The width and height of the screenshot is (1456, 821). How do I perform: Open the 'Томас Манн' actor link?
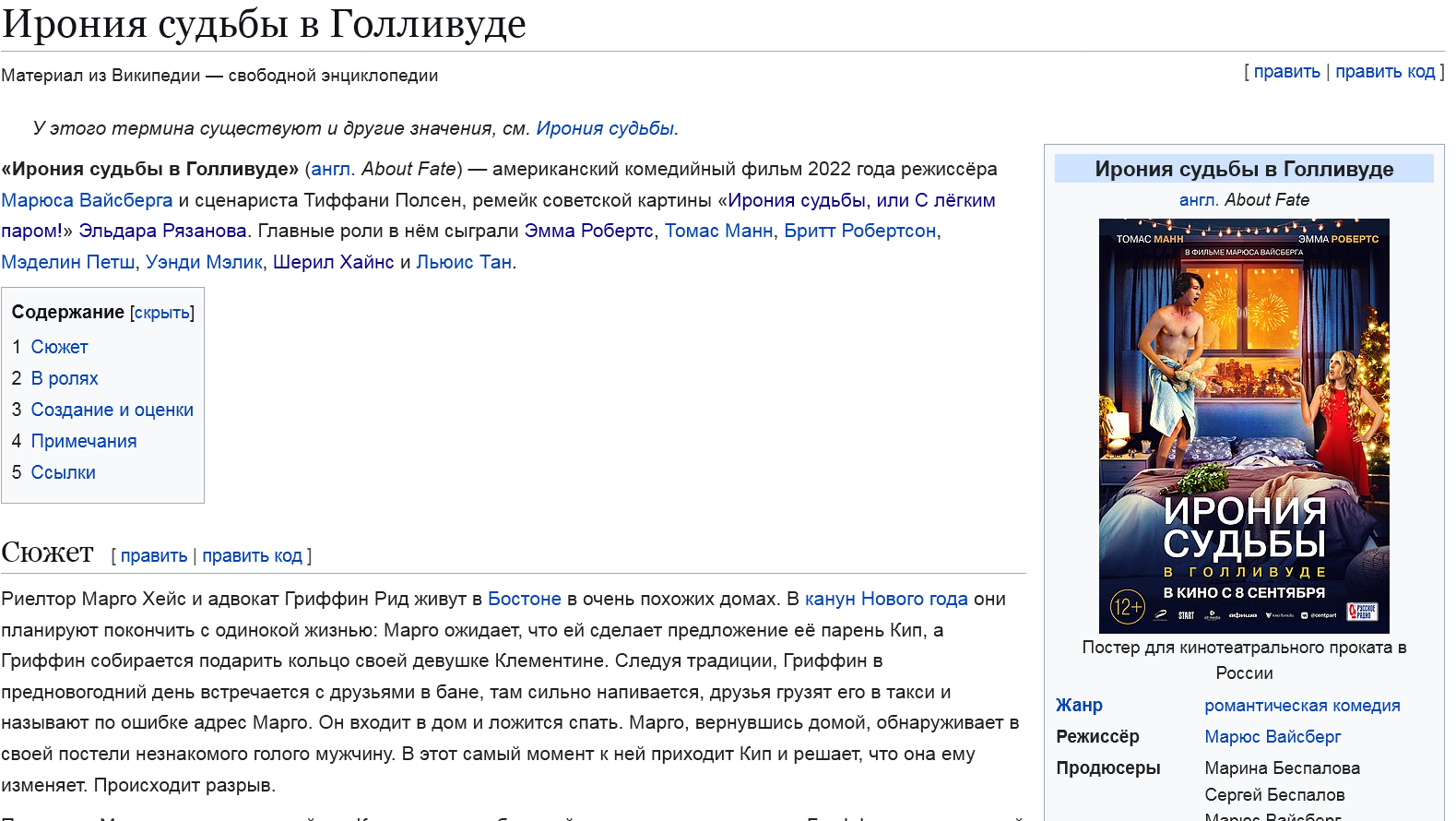click(x=718, y=231)
